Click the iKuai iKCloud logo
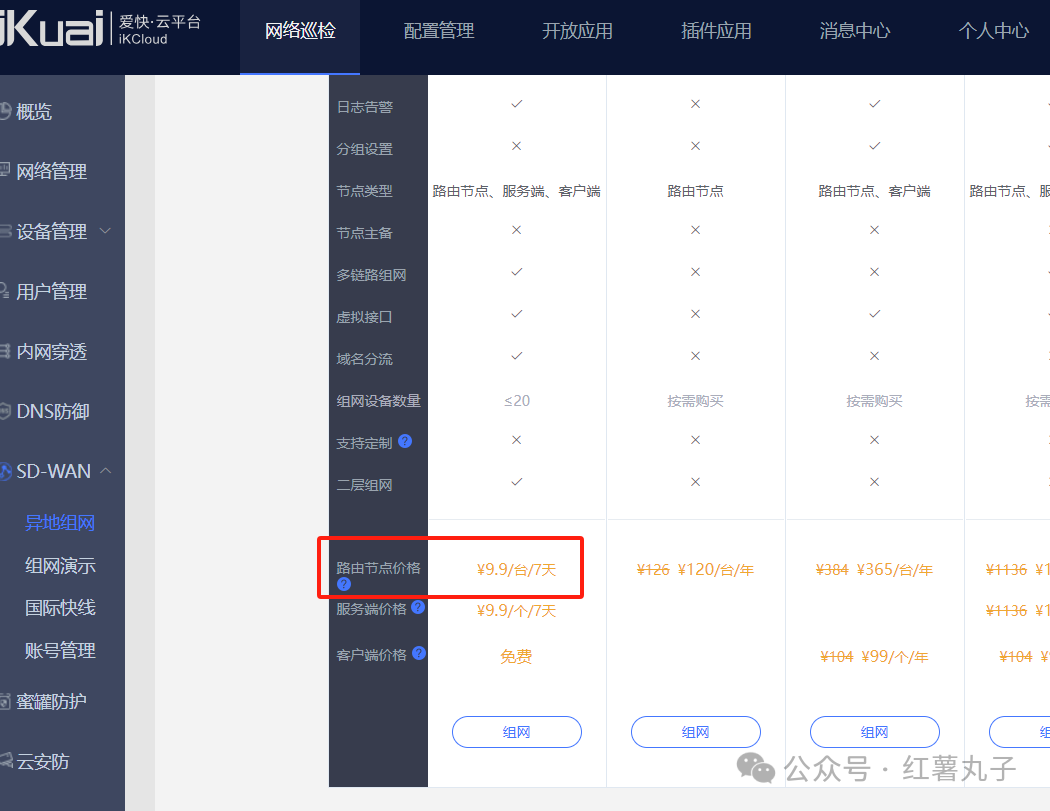The image size is (1050, 811). click(100, 29)
